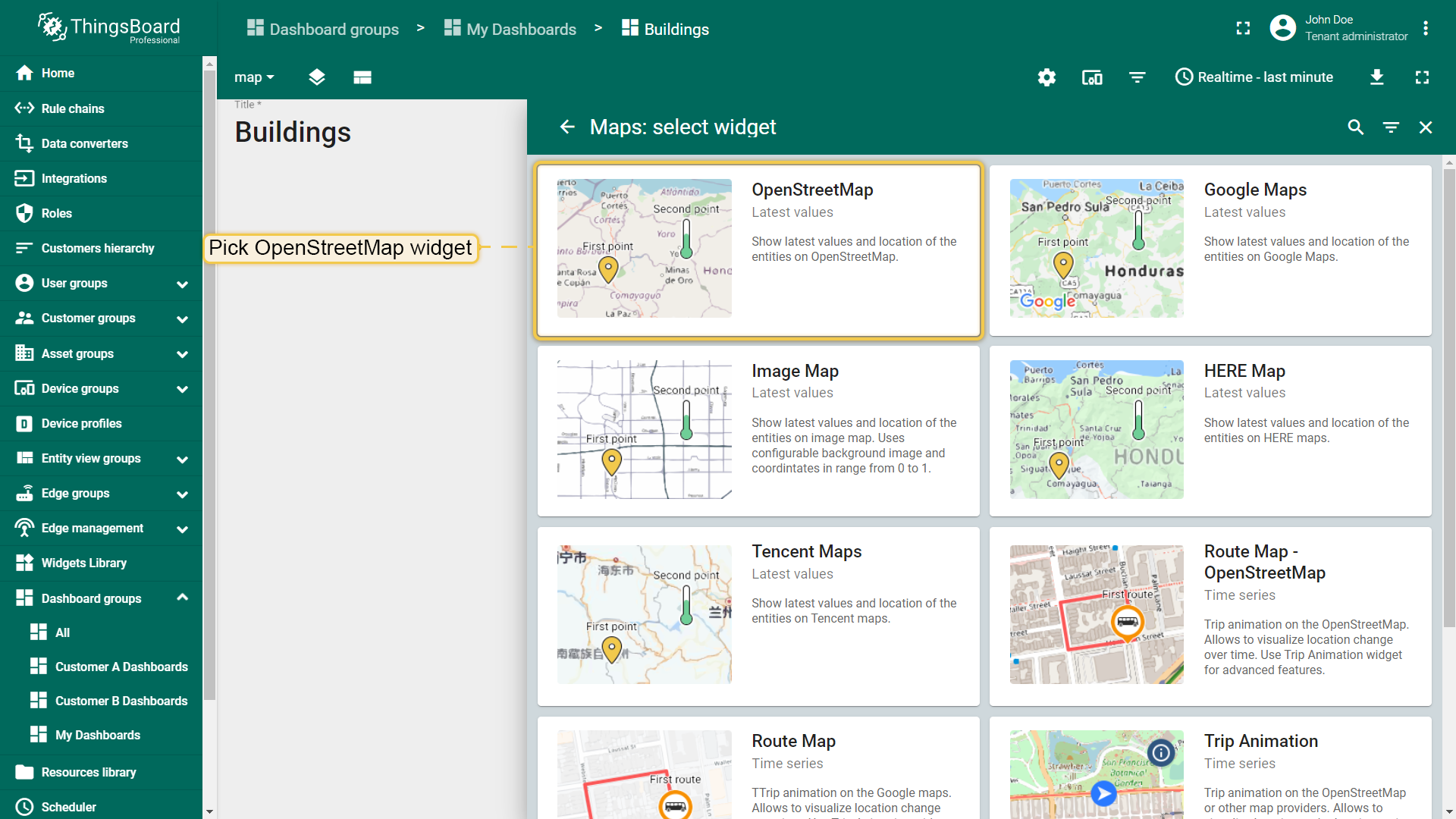The image size is (1456, 819).
Task: Click My Dashboards breadcrumb
Action: 510,29
